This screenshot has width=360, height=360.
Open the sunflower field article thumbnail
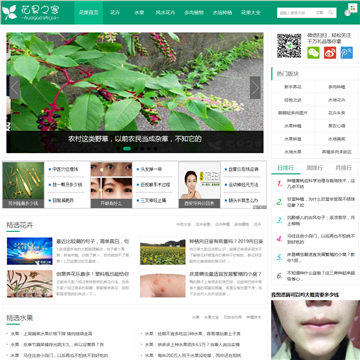163,251
